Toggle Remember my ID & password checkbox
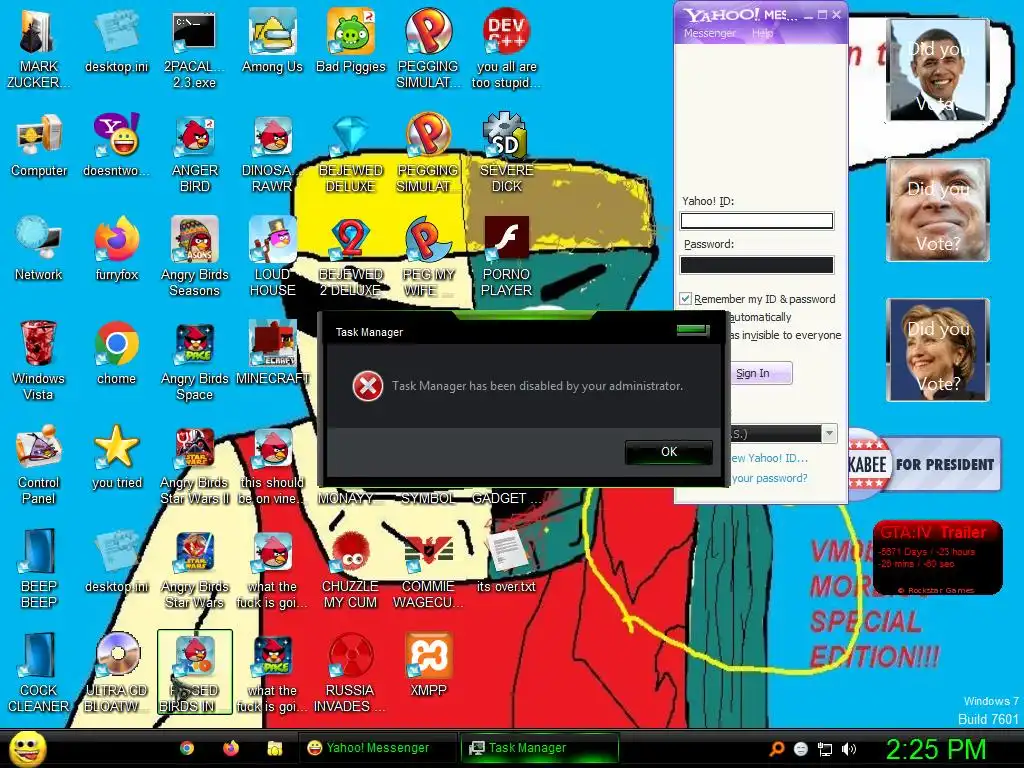1024x768 pixels. [685, 298]
